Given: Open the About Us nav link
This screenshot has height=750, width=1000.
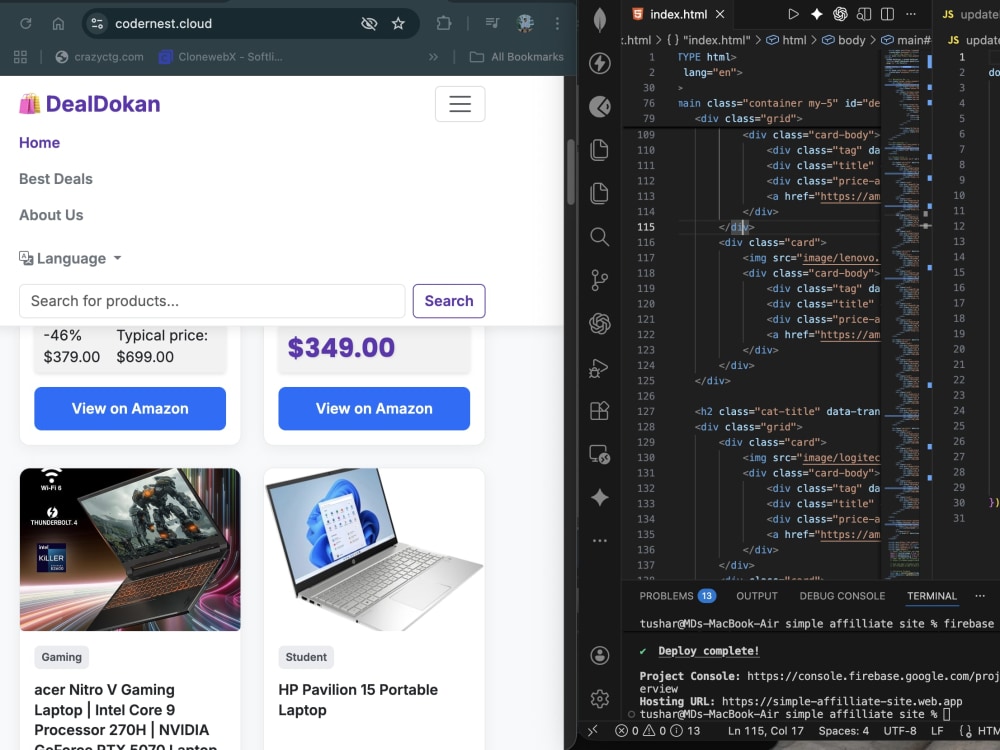Looking at the screenshot, I should (51, 216).
